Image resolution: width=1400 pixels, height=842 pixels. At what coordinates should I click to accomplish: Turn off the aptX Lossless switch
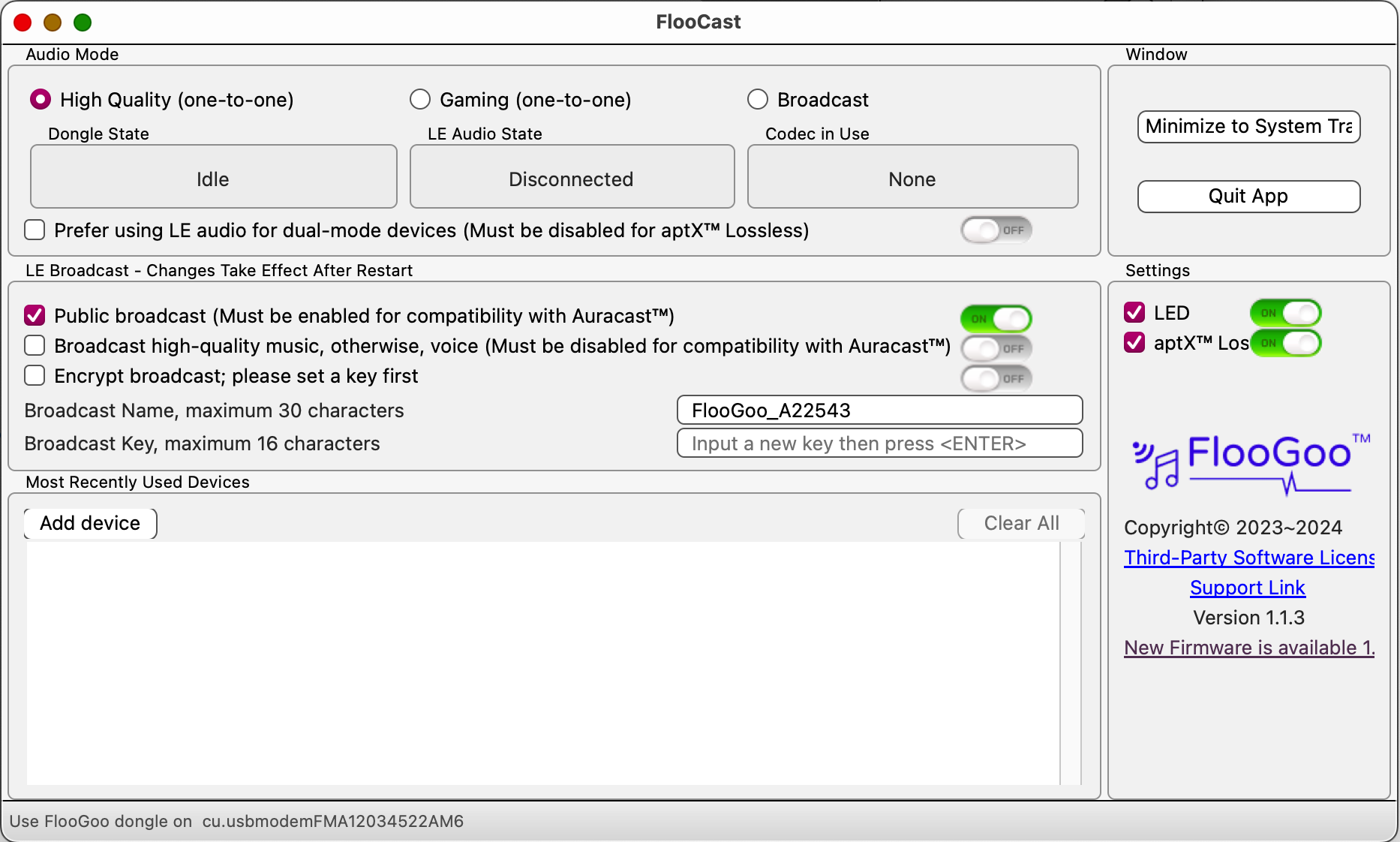(1285, 342)
